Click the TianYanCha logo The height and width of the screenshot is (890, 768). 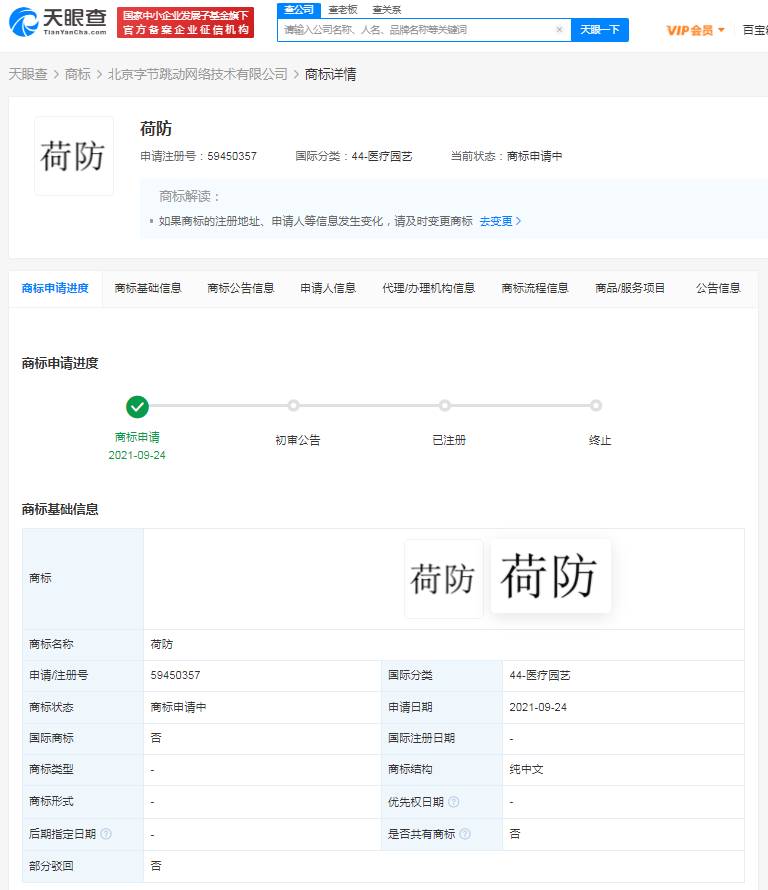tap(58, 22)
